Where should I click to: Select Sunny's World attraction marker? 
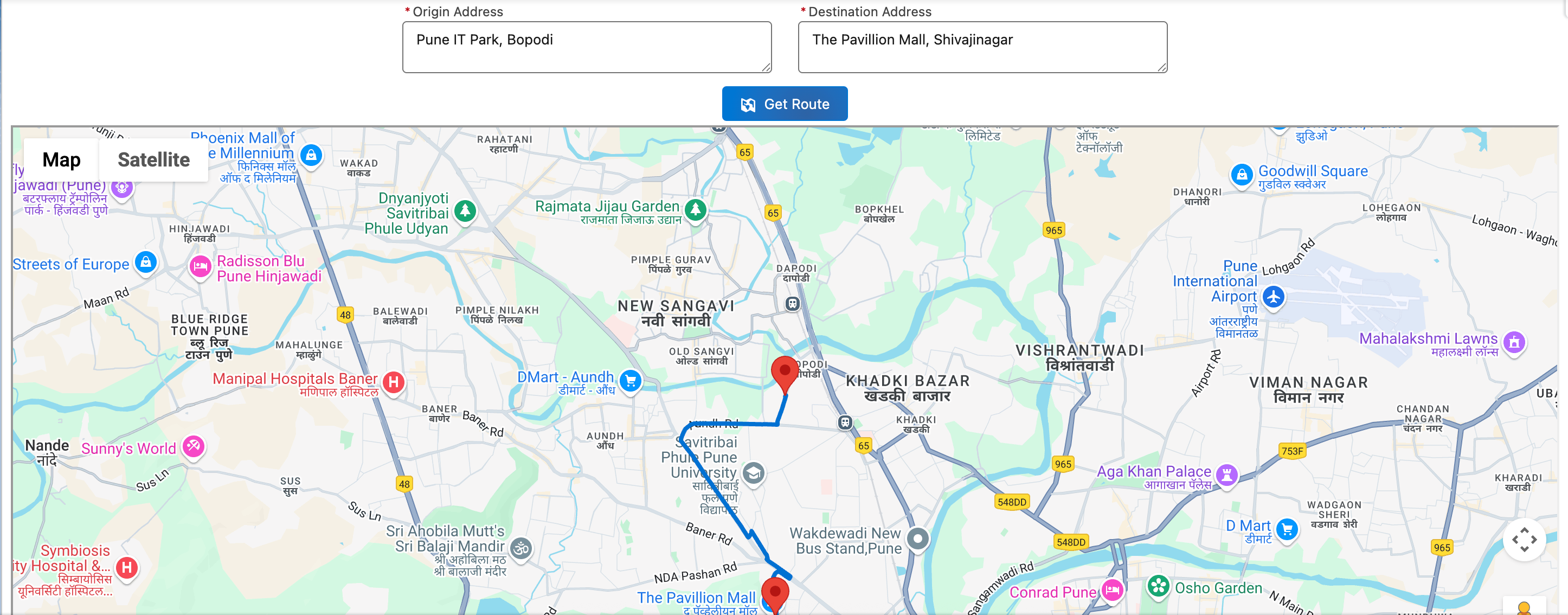click(193, 446)
